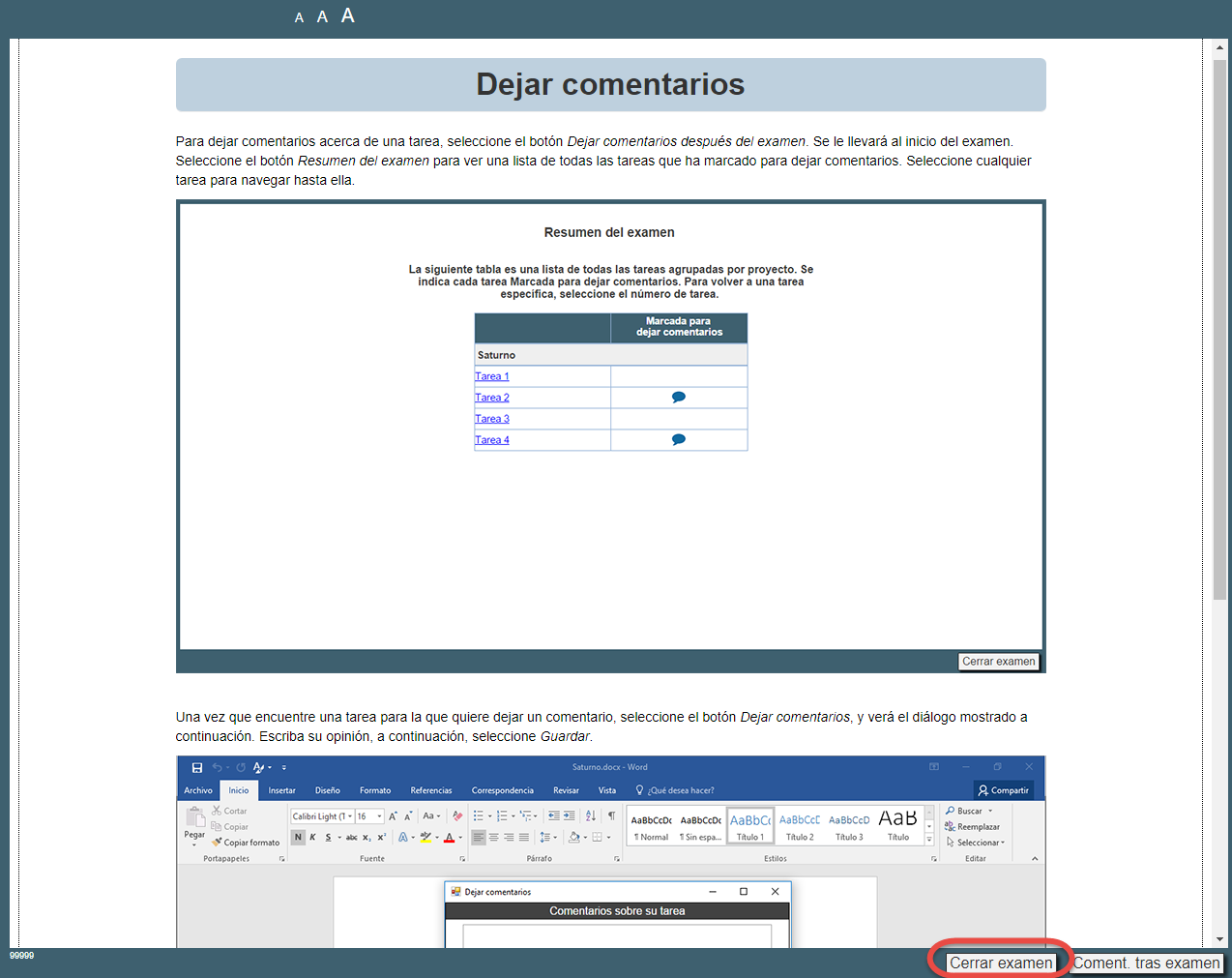Screen dimensions: 1232x978
Task: Toggle bold (N) formatting in the ribbon
Action: [x=298, y=837]
